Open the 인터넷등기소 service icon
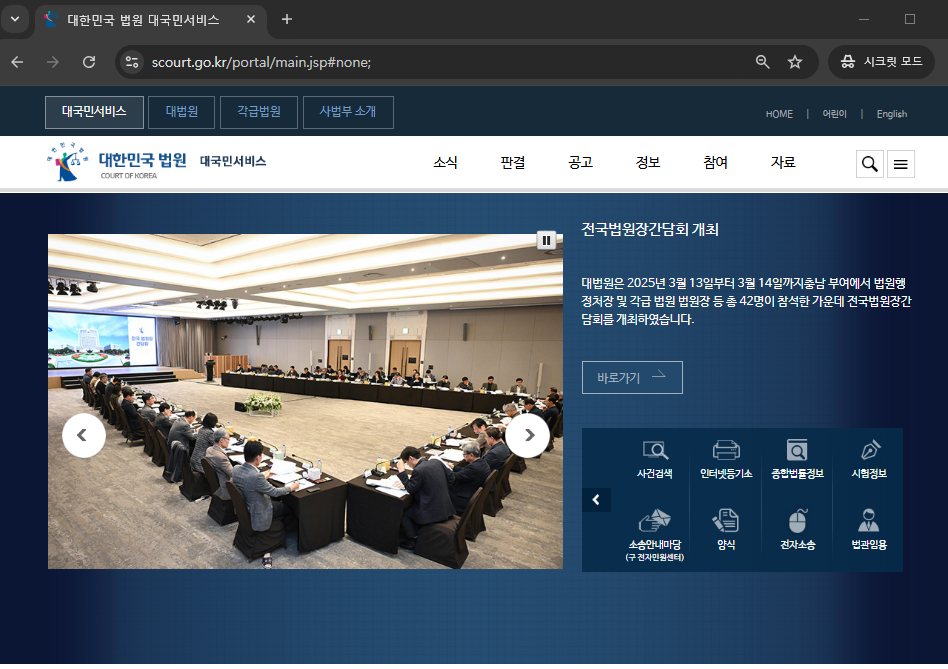 (725, 457)
